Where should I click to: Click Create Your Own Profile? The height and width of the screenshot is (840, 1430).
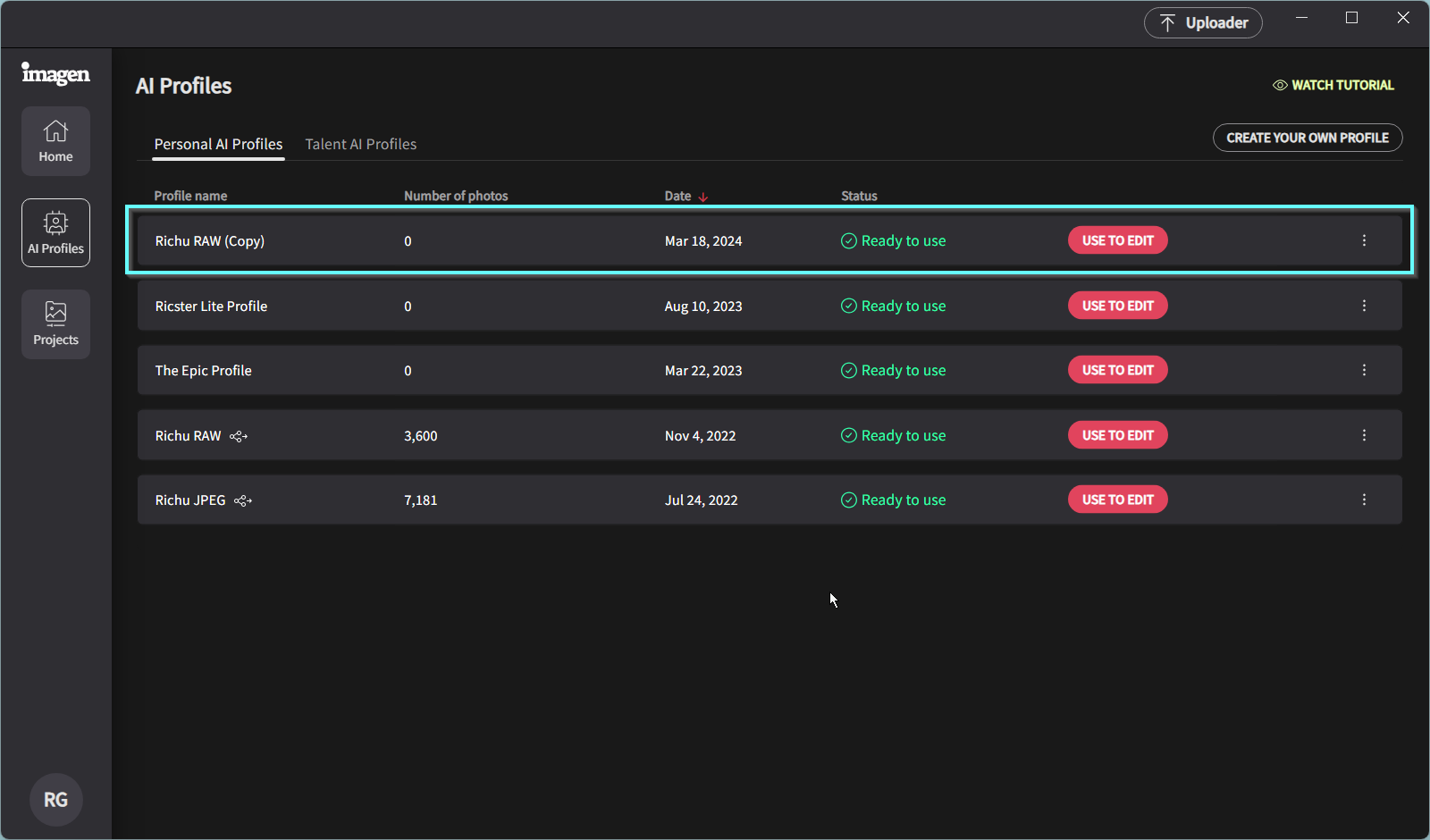pyautogui.click(x=1308, y=138)
